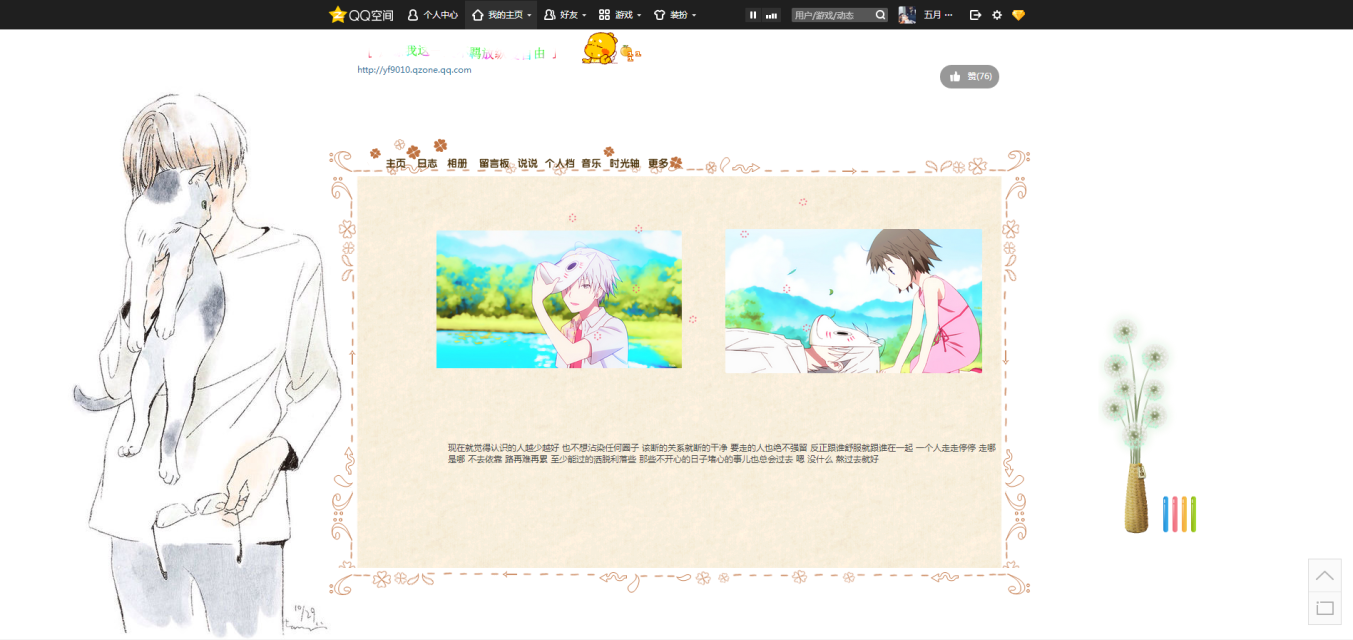1353x640 pixels.
Task: Switch to the 留言板 tab
Action: tap(494, 163)
